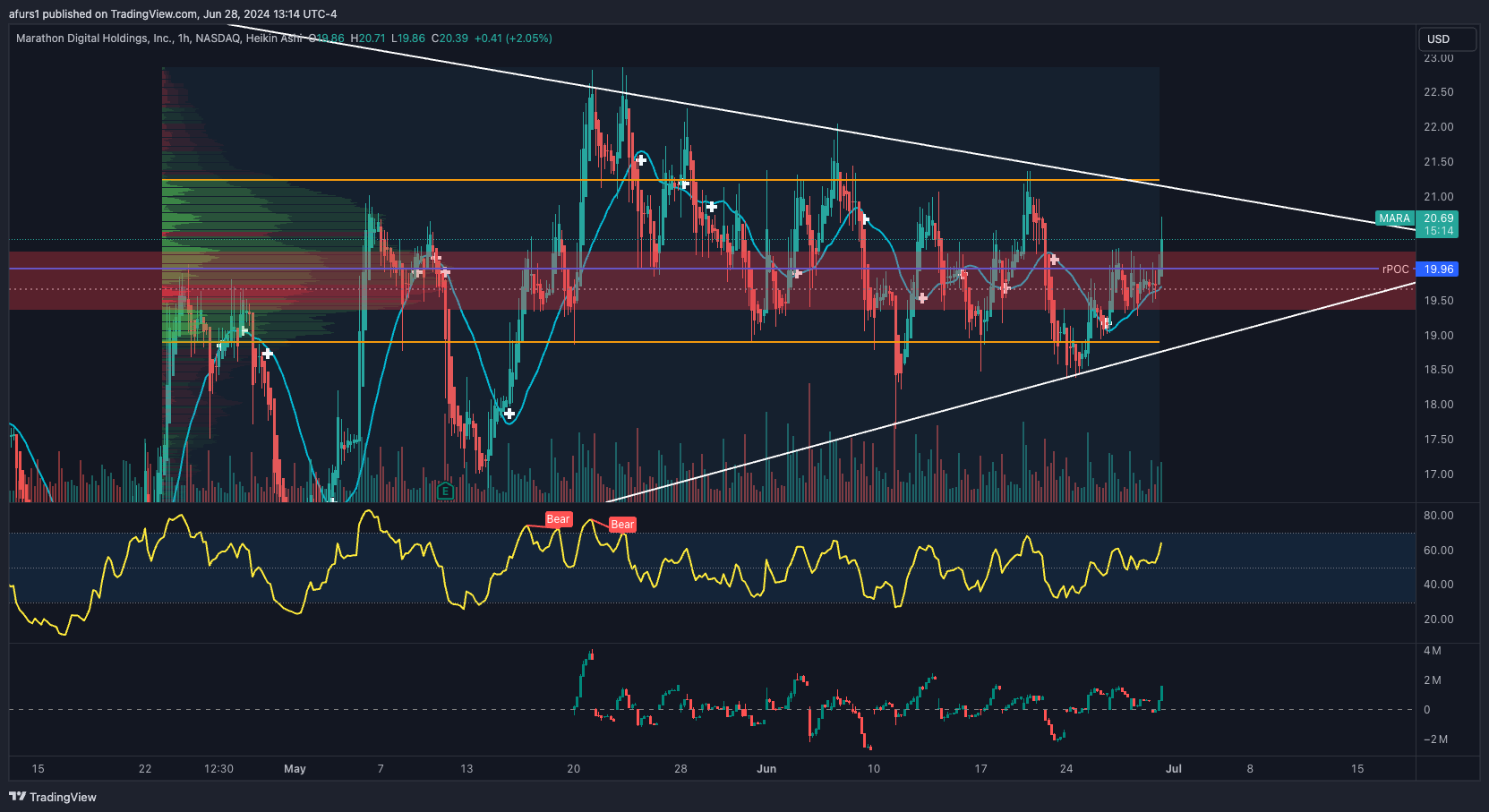
Task: Click the H20.71 high value
Action: 368,38
